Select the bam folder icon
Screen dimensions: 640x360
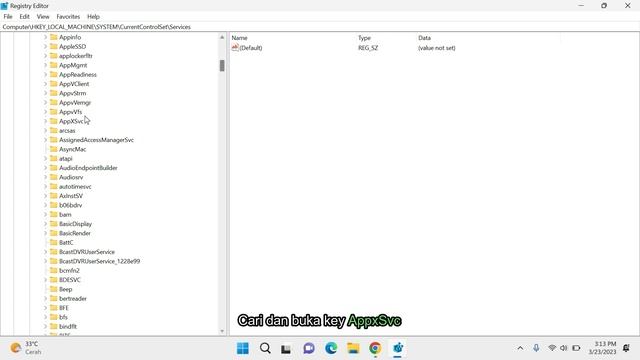pyautogui.click(x=53, y=214)
